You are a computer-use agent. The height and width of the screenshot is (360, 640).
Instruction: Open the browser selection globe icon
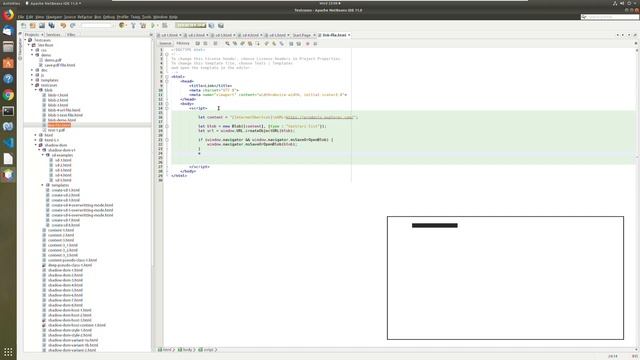coord(122,25)
